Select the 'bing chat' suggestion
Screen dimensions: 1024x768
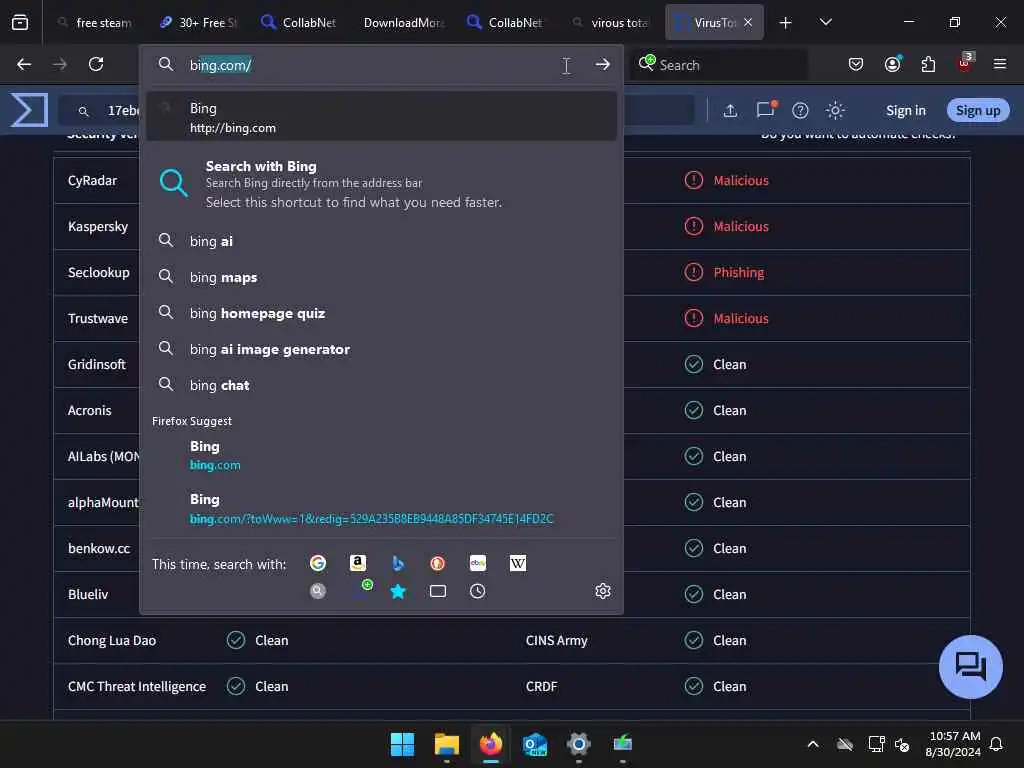click(x=381, y=385)
